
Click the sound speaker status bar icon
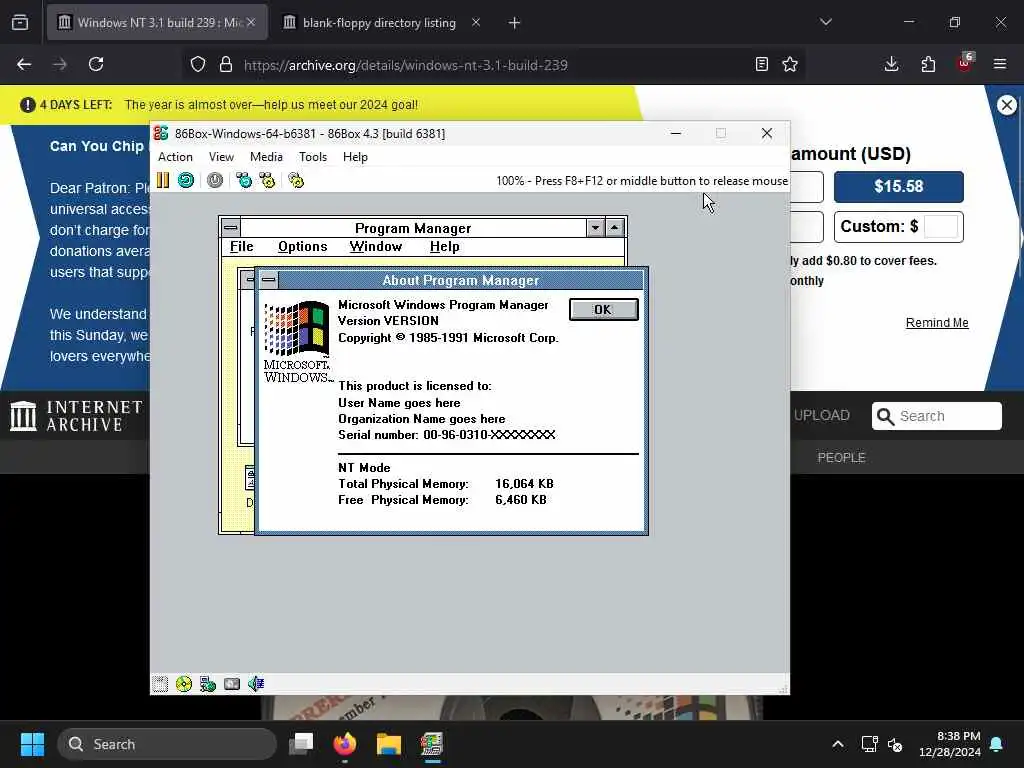point(255,684)
